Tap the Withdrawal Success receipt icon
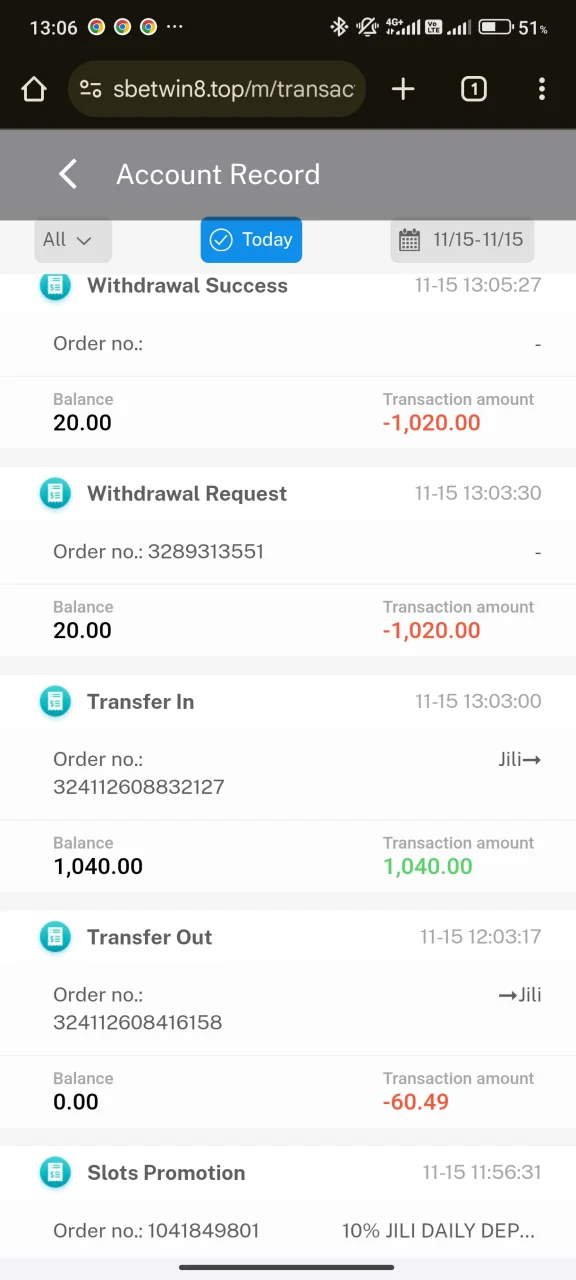576x1280 pixels. coord(55,286)
